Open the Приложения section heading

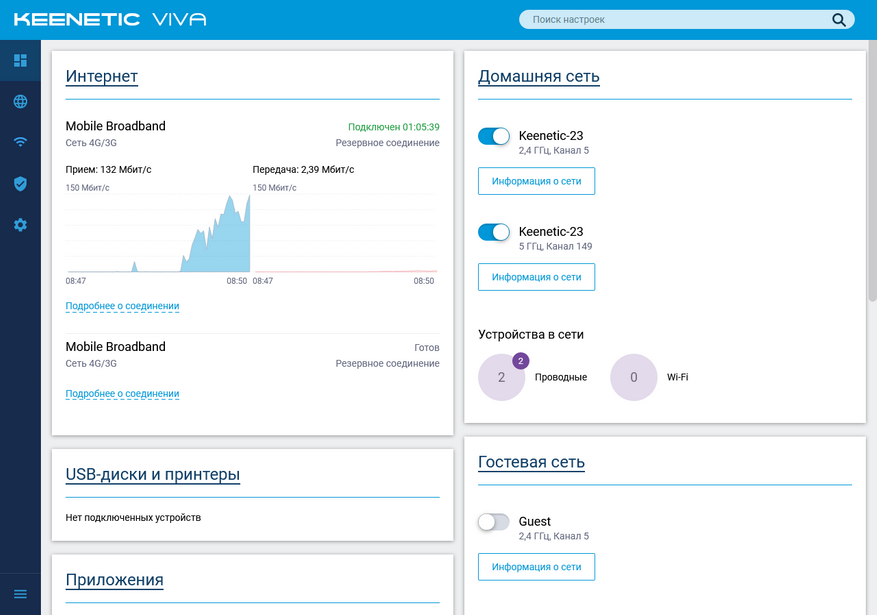pyautogui.click(x=115, y=580)
